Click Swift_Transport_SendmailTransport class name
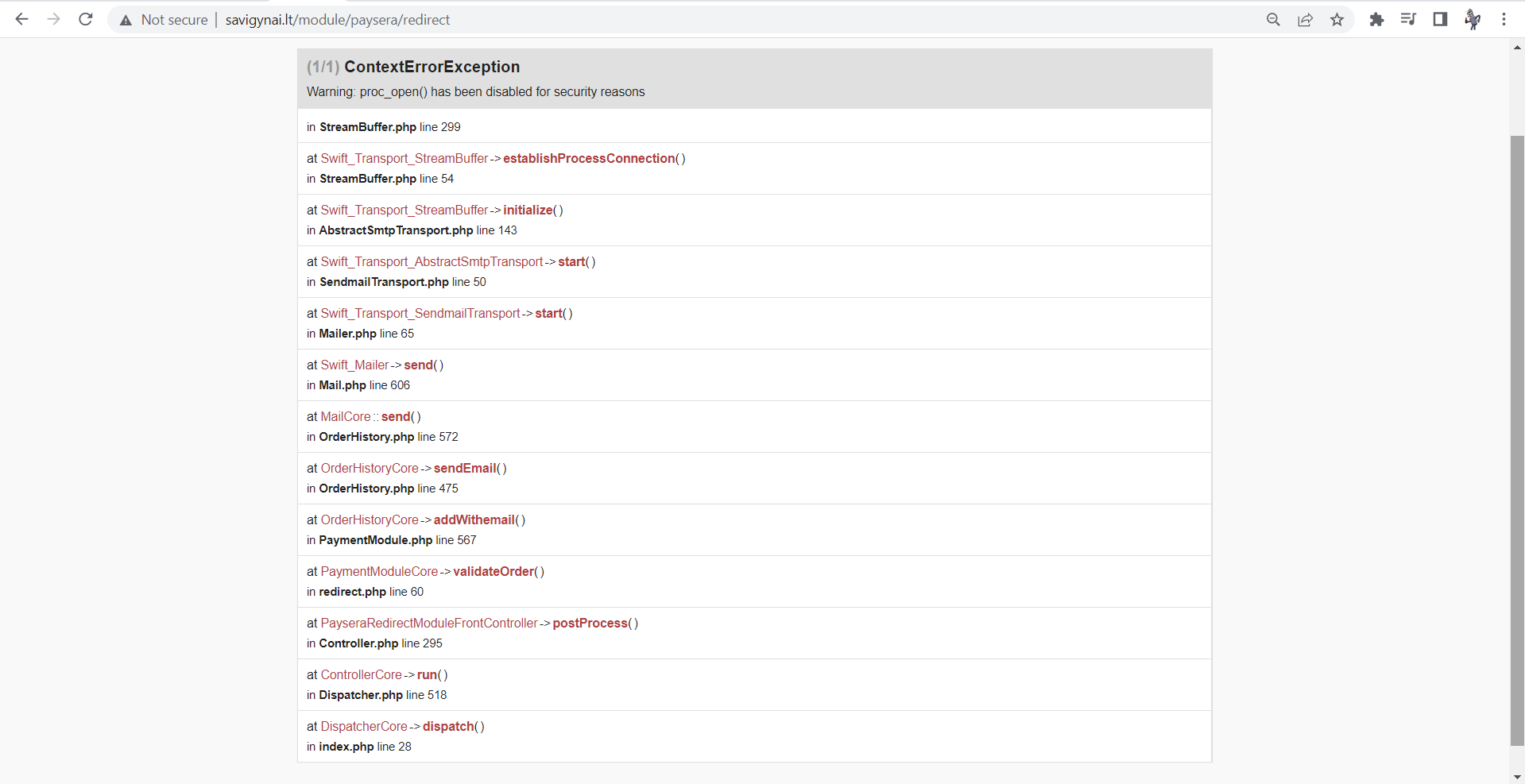 point(420,314)
